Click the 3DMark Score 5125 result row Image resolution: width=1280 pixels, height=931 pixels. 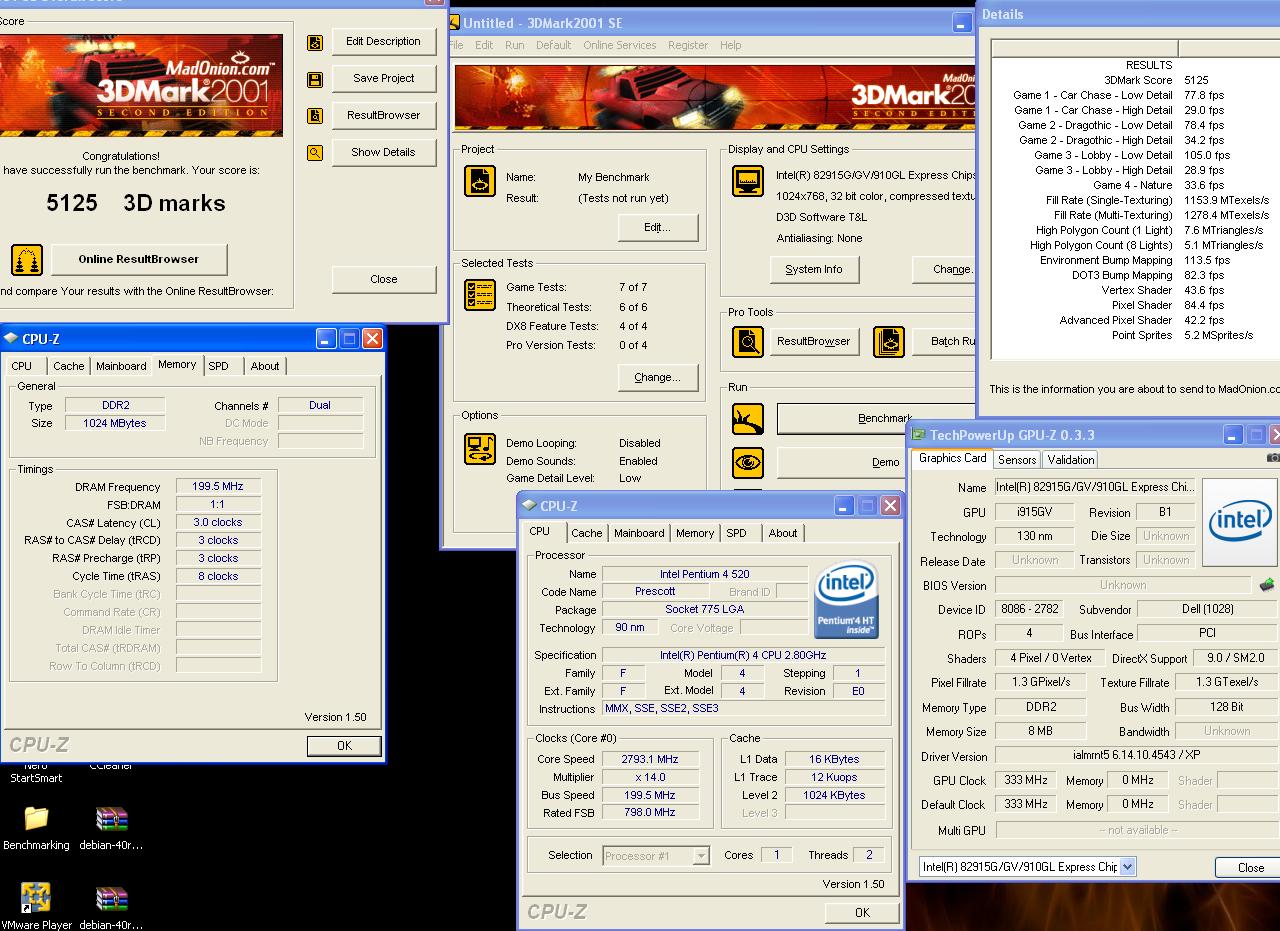point(1135,80)
